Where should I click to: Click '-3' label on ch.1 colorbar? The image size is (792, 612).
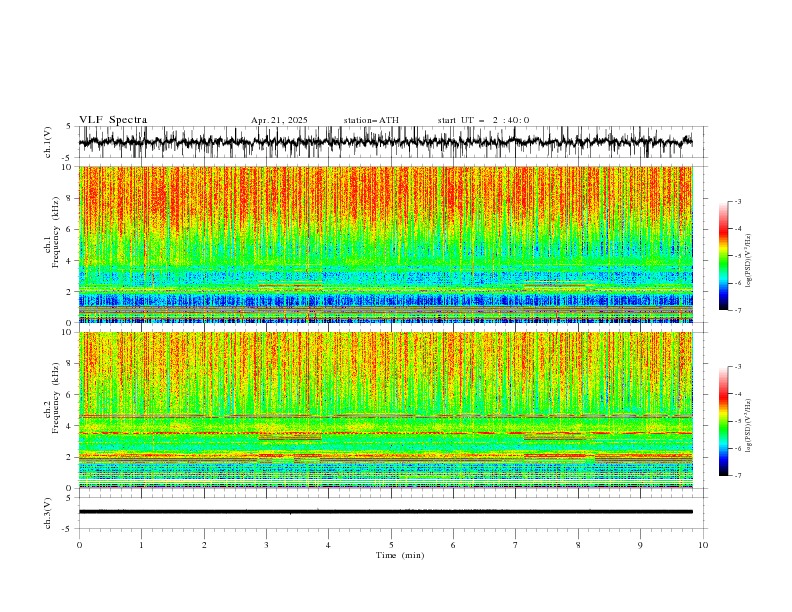737,201
